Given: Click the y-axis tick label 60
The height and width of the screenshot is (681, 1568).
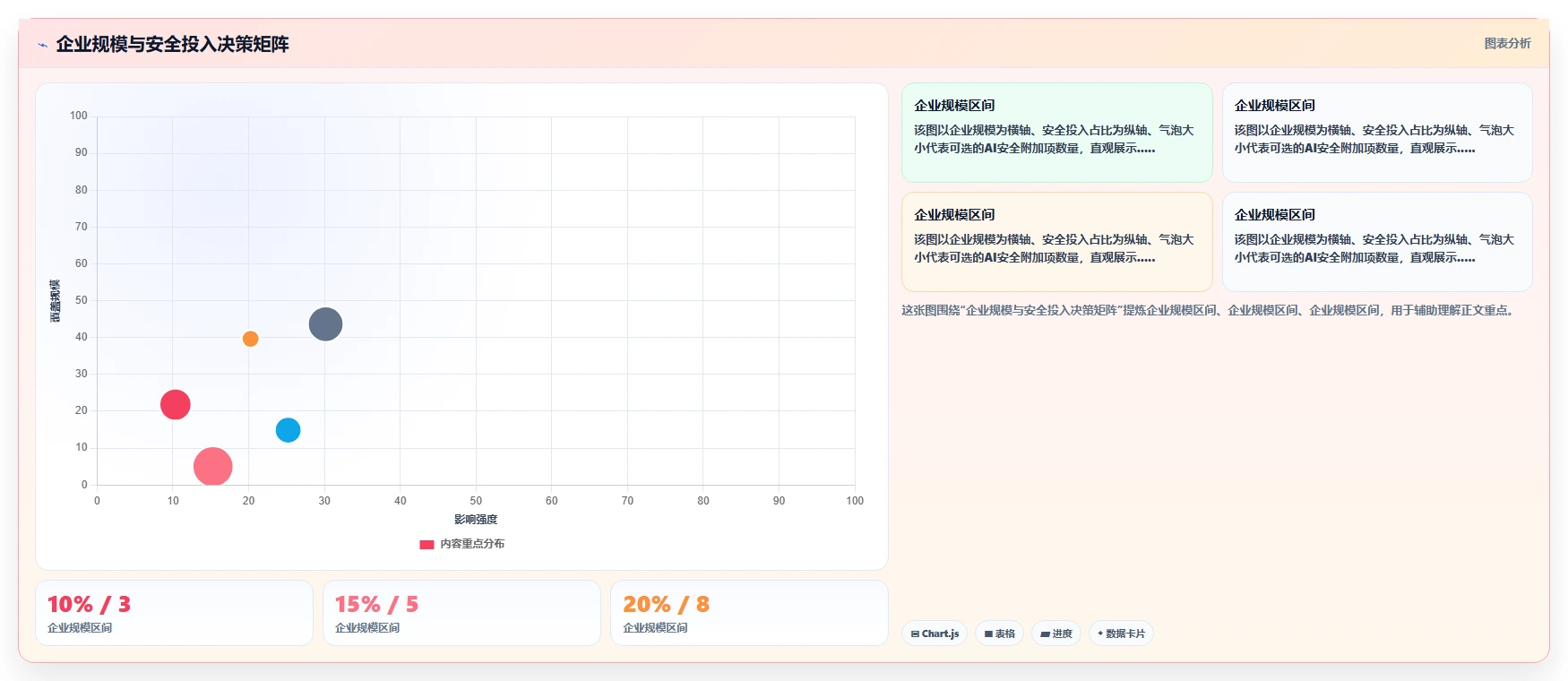Looking at the screenshot, I should [82, 263].
